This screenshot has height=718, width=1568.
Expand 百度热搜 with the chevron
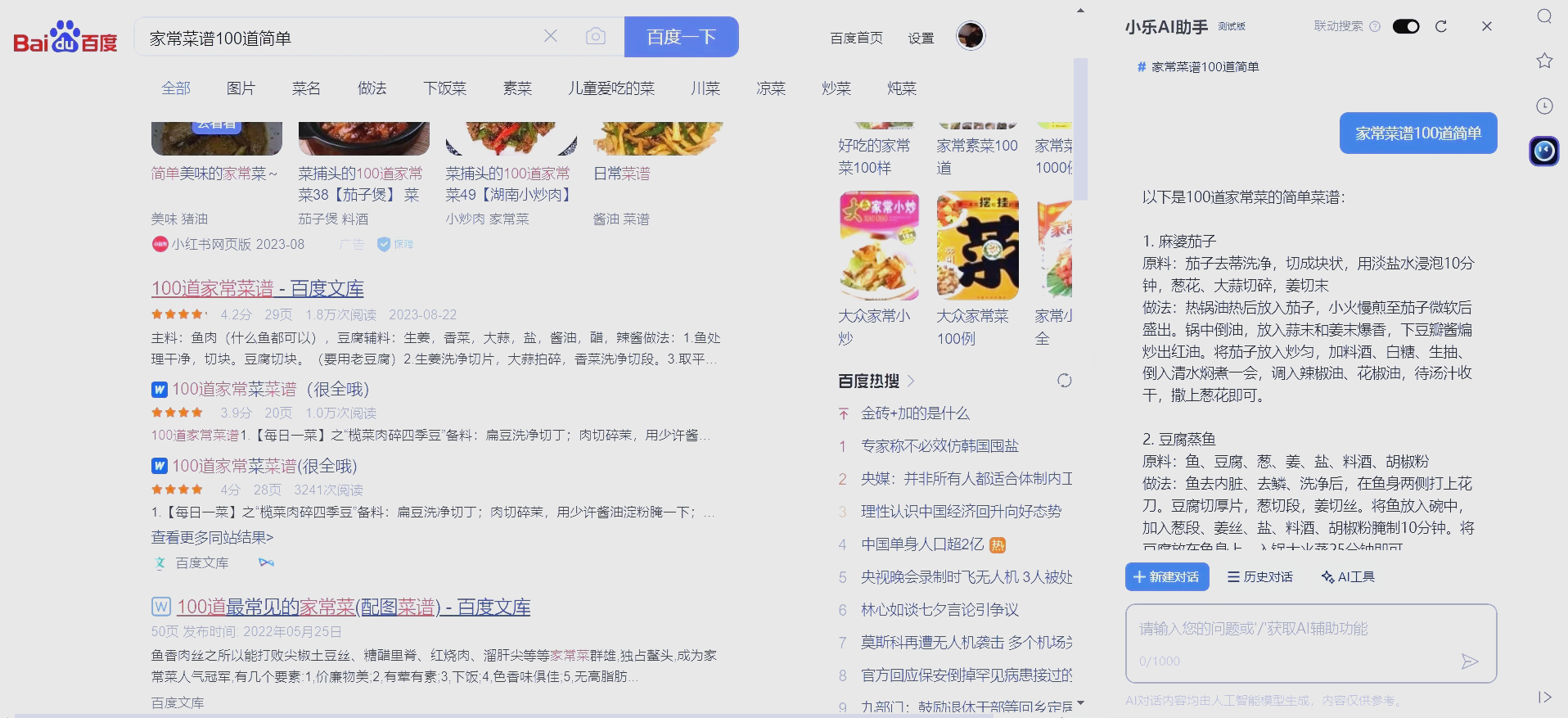(911, 381)
